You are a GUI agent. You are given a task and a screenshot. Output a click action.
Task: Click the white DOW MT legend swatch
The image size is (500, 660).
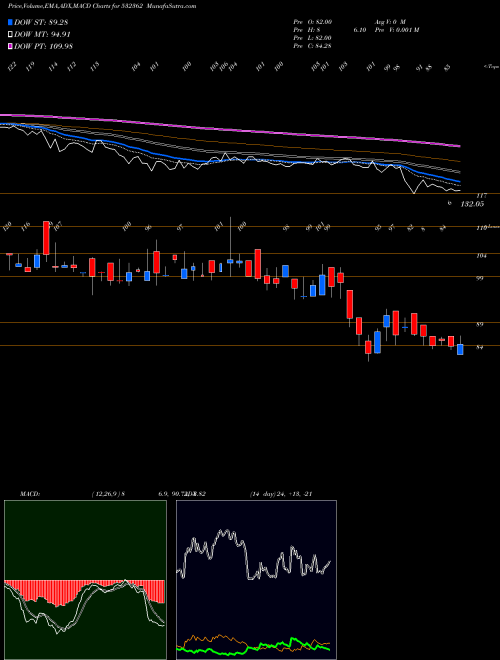point(10,34)
